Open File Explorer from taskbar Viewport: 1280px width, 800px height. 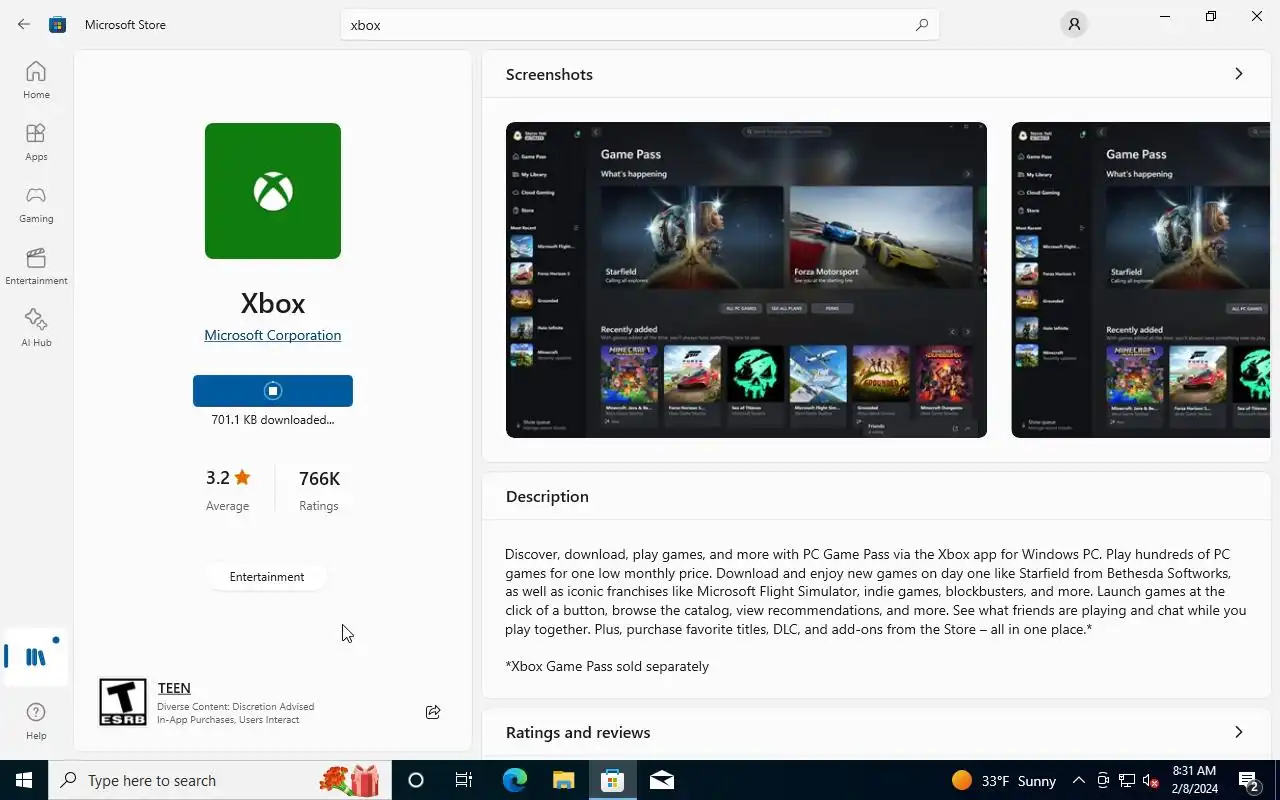pyautogui.click(x=563, y=780)
